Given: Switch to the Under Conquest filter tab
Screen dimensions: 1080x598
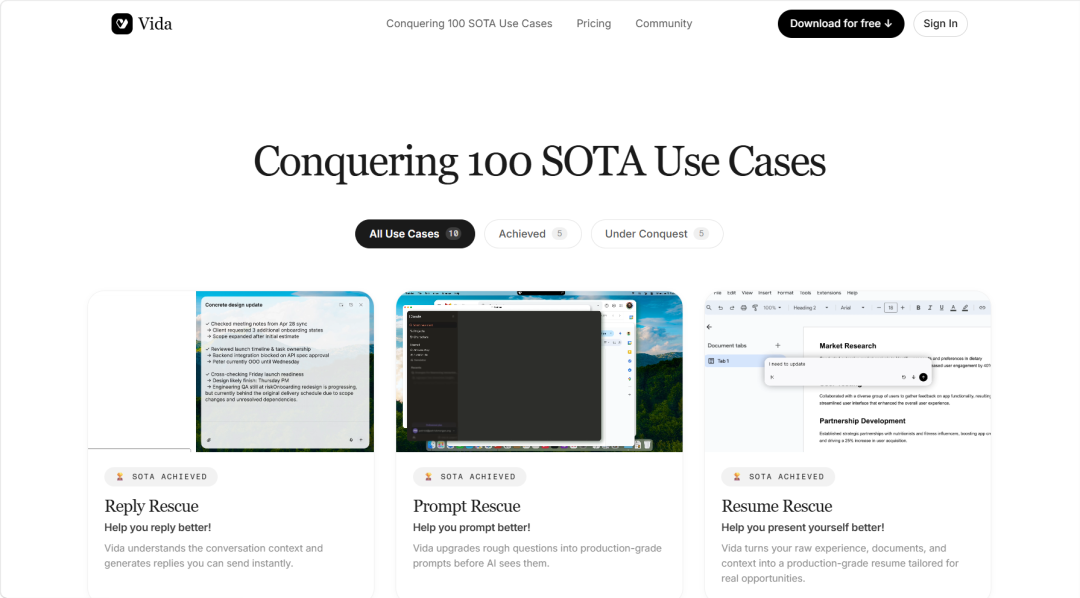Looking at the screenshot, I should coord(657,234).
